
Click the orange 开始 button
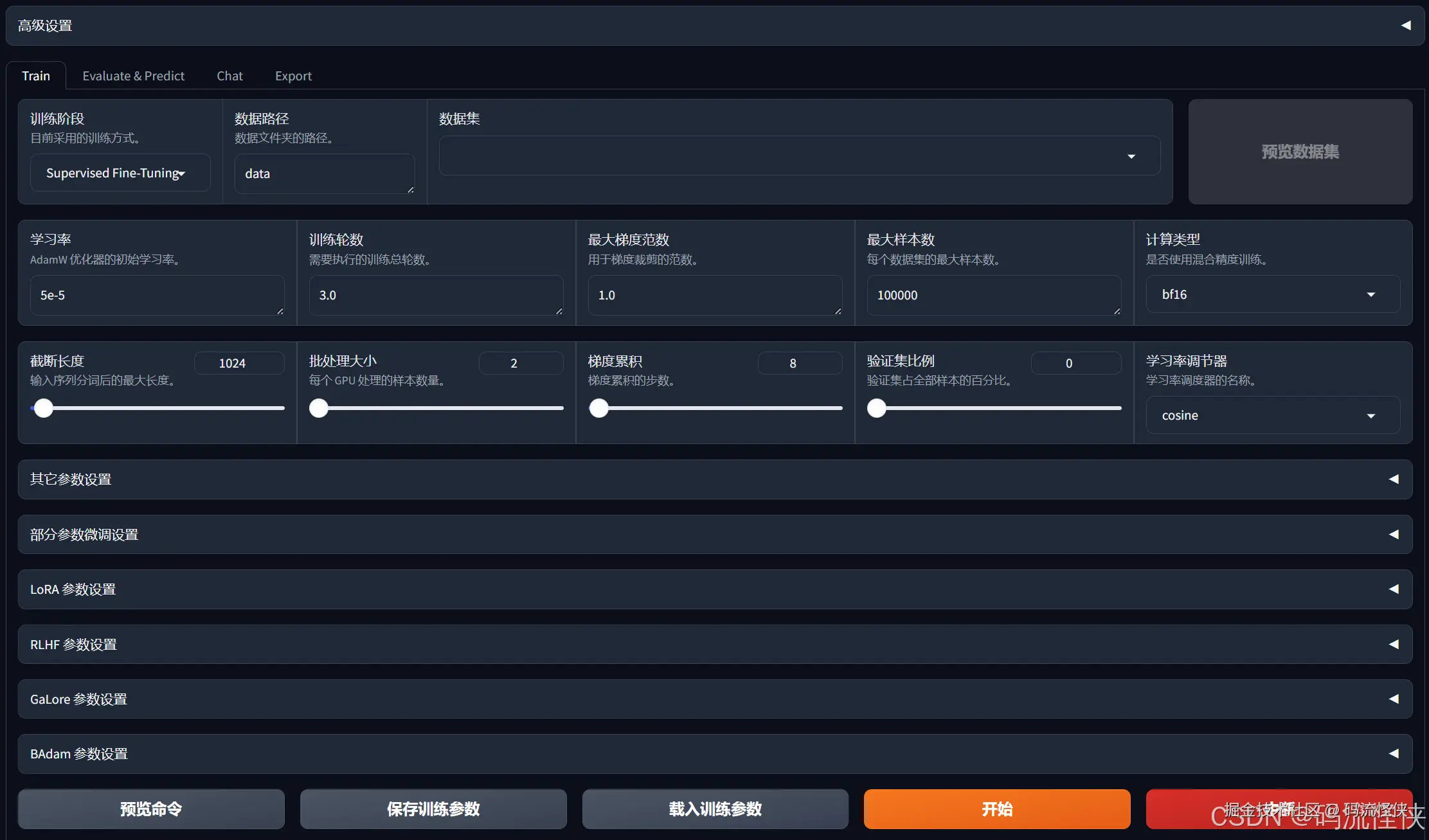tap(996, 809)
